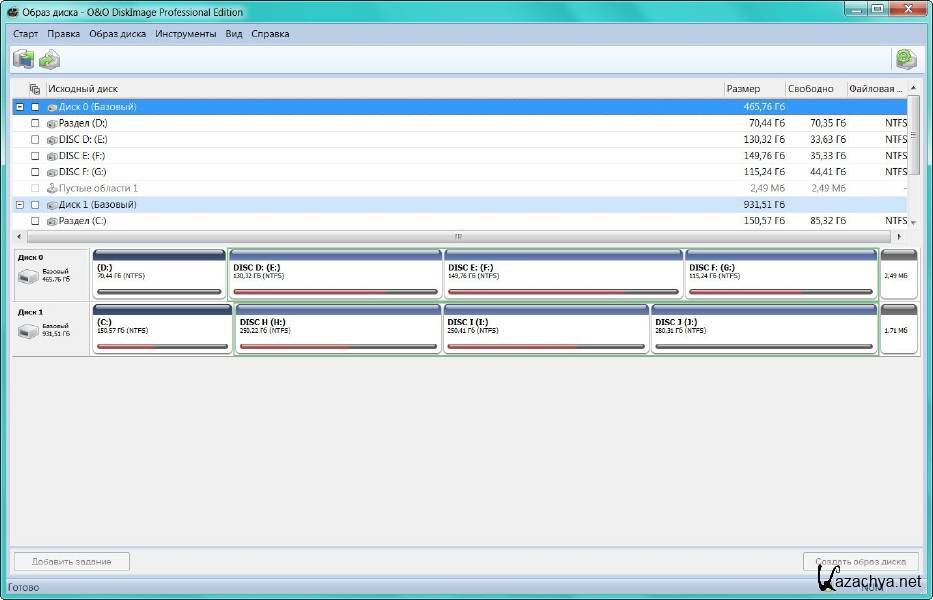This screenshot has width=933, height=600.
Task: Click the list's vertical scrollbar down arrow
Action: pos(913,221)
